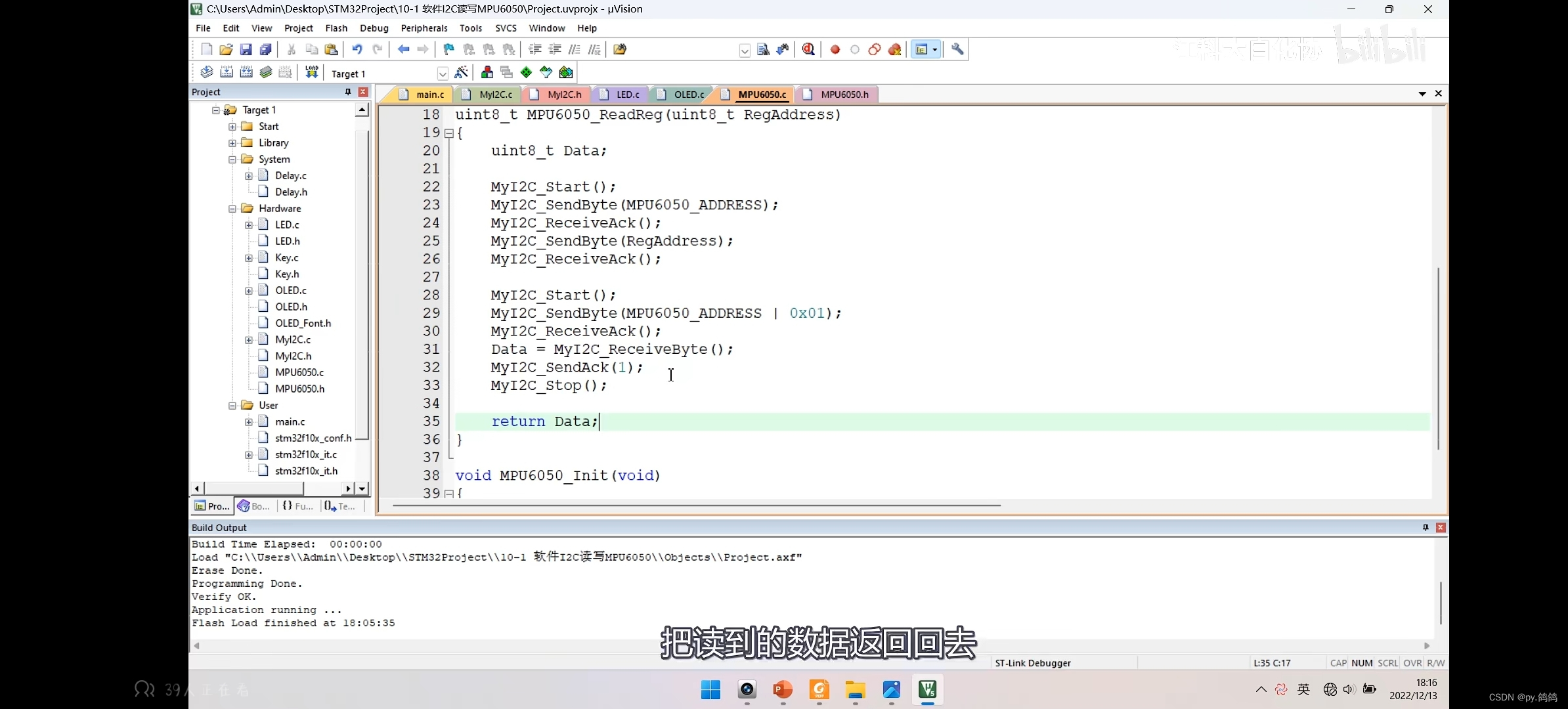Open the Pack Installer icon

566,72
